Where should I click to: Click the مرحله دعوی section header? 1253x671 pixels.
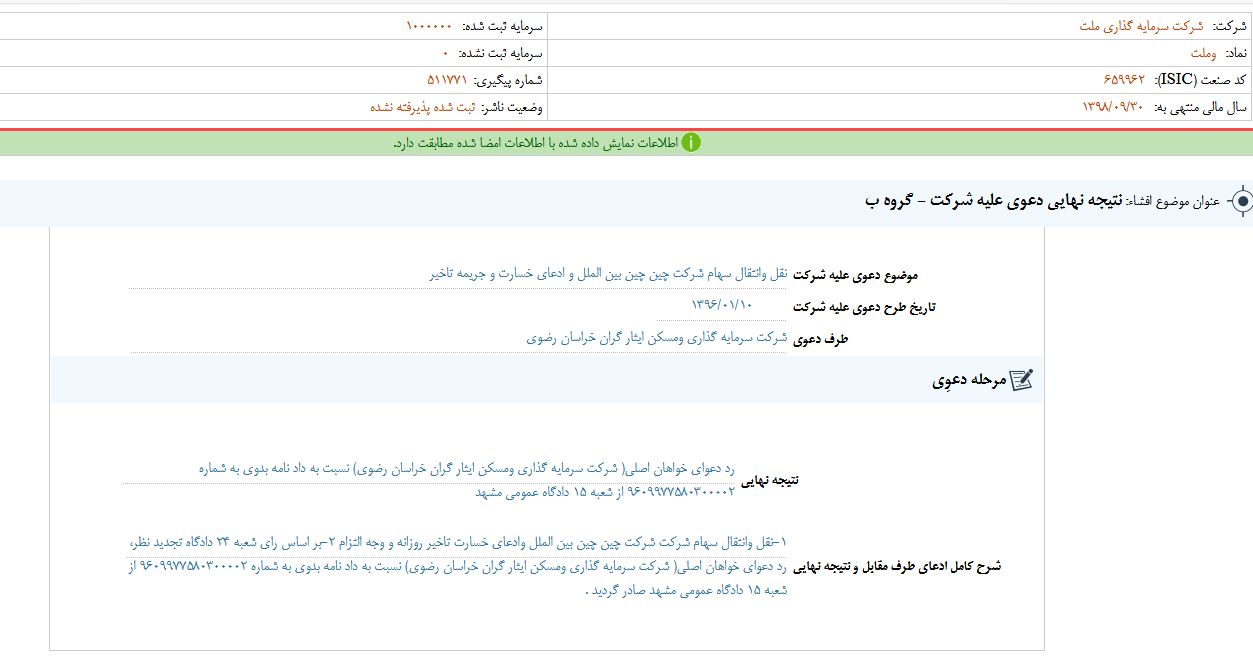967,381
